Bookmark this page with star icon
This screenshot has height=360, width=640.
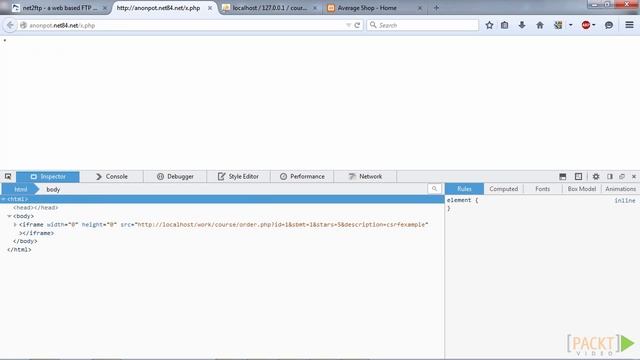point(489,25)
